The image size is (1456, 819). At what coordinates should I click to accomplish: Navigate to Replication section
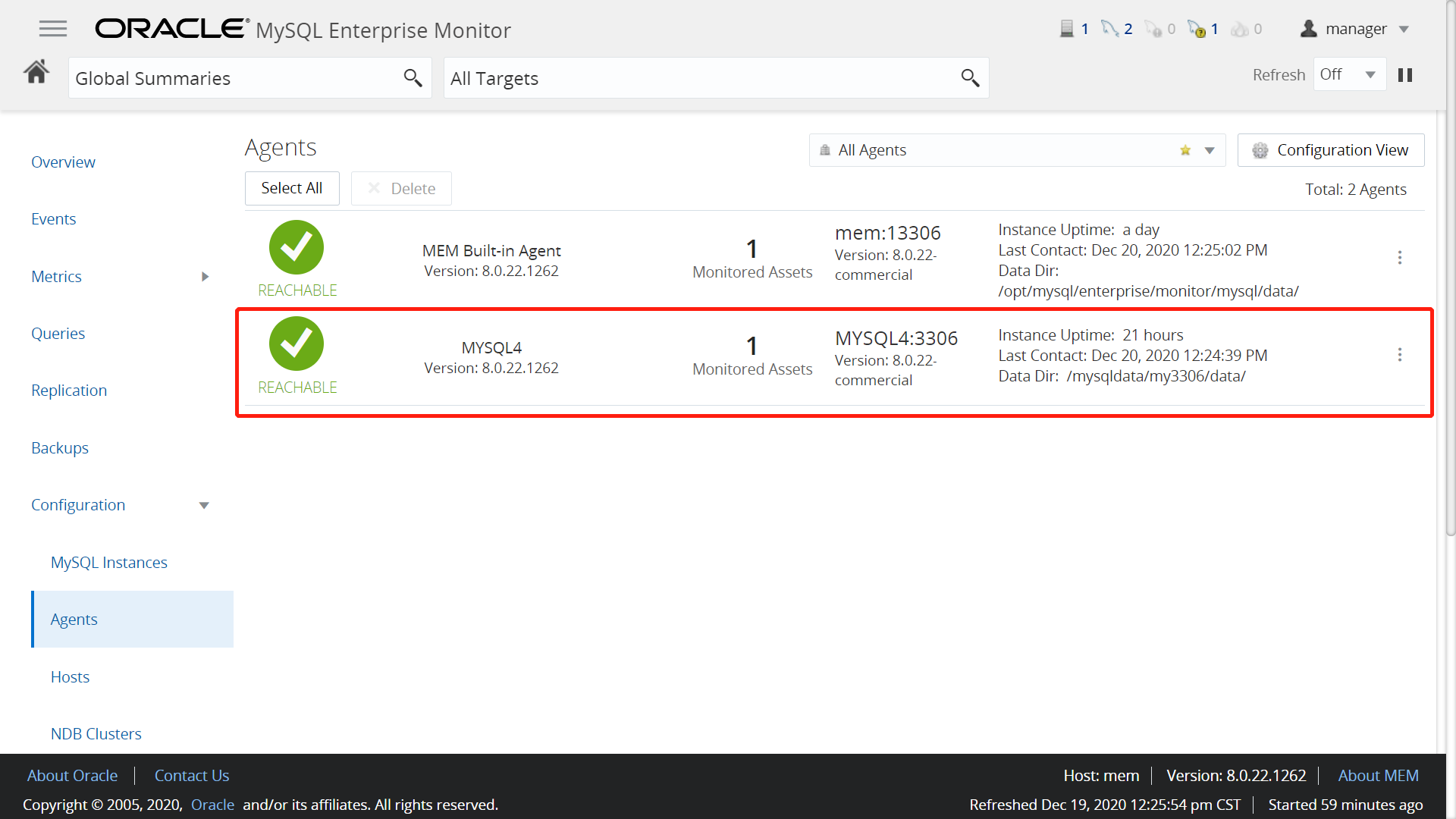coord(69,391)
